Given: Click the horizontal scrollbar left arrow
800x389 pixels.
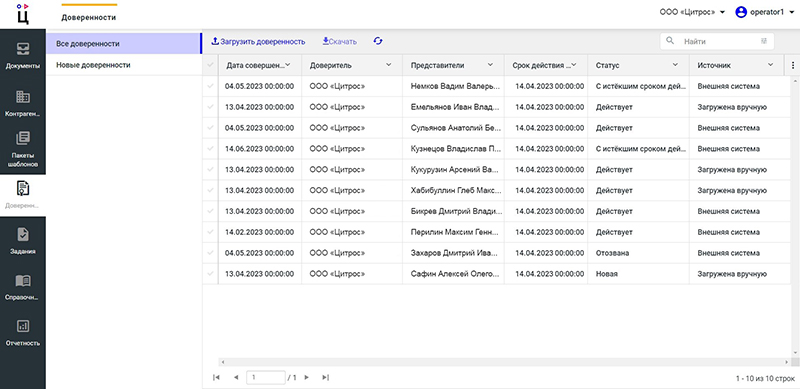Looking at the screenshot, I should click(222, 362).
